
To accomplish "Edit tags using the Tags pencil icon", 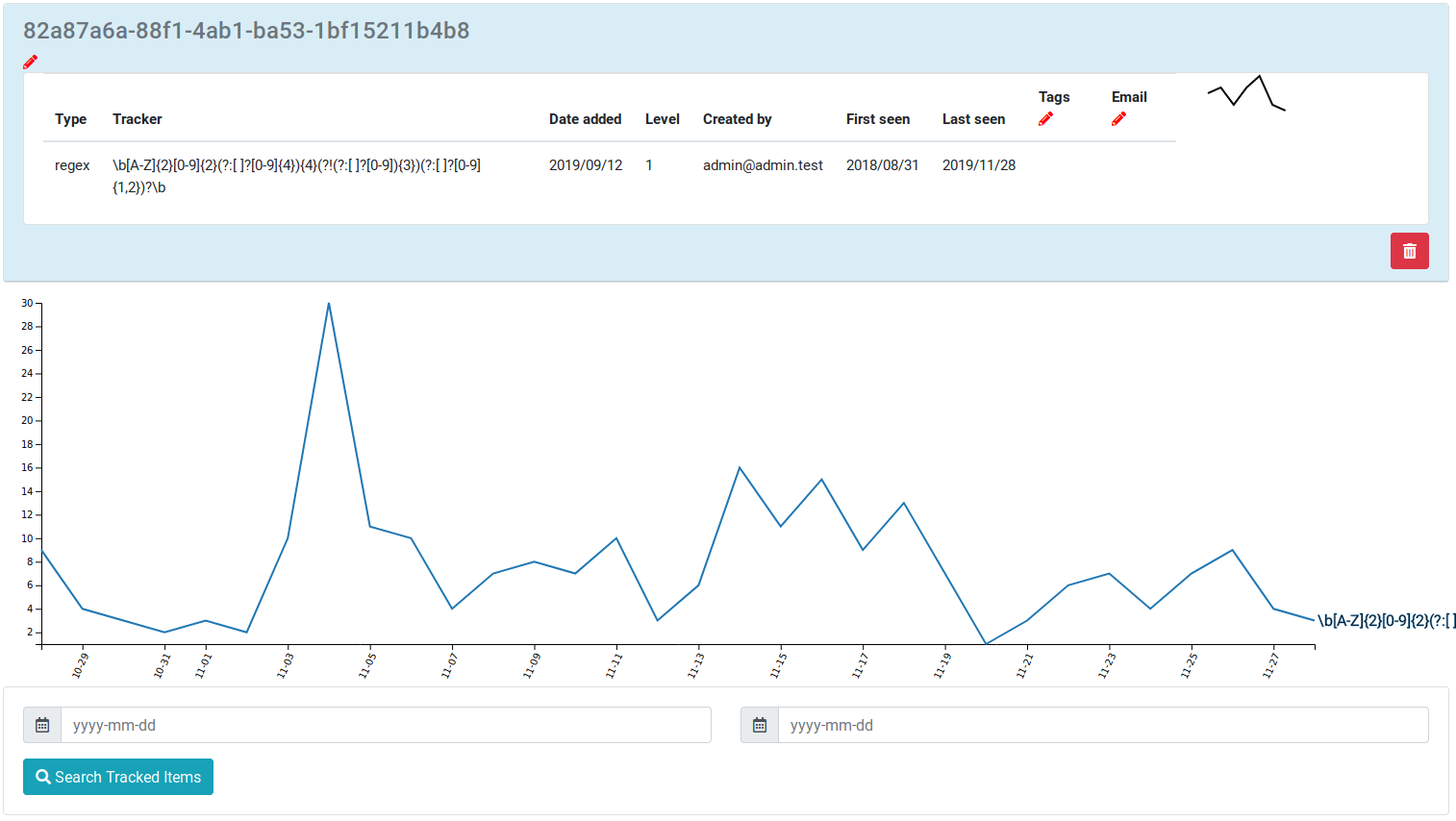I will 1045,119.
